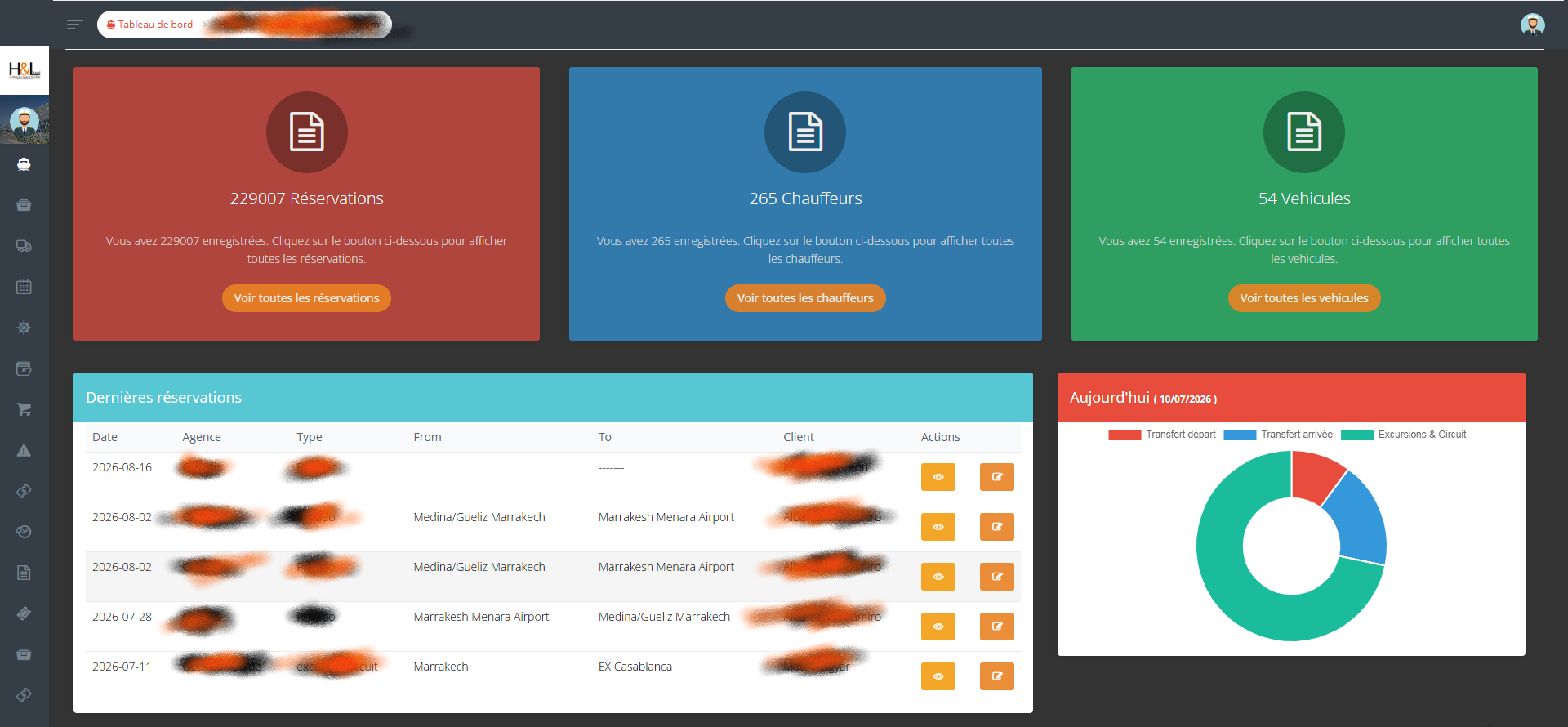Click the 2026-08-16 date cell
The image size is (1568, 727).
(122, 467)
